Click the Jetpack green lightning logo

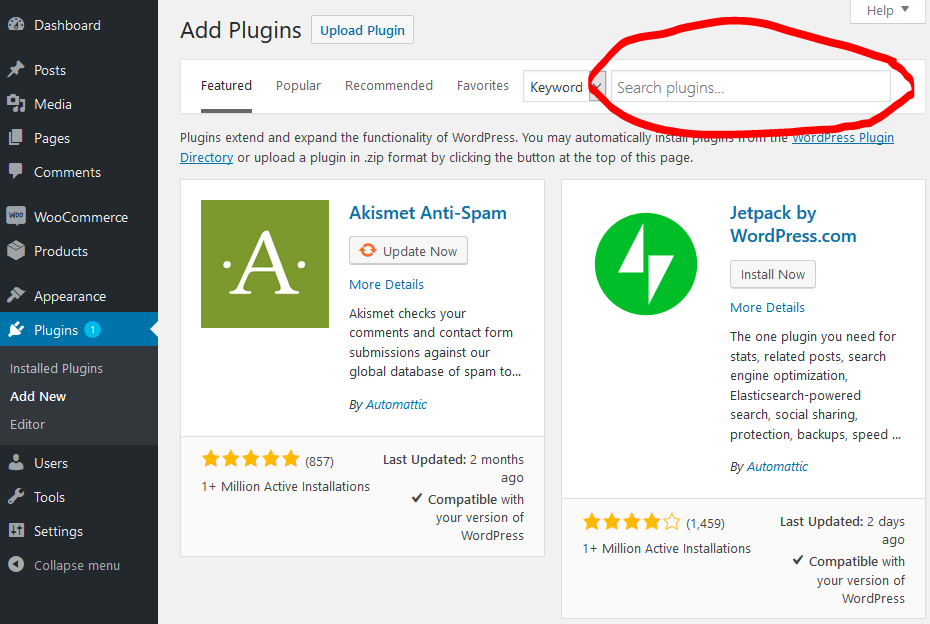pyautogui.click(x=646, y=264)
